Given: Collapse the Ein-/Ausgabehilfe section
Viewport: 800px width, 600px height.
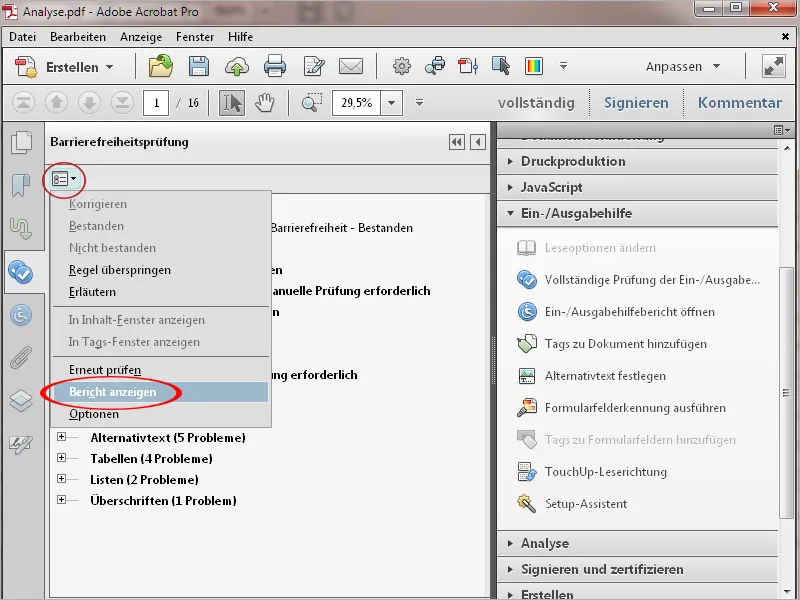Looking at the screenshot, I should pos(637,213).
